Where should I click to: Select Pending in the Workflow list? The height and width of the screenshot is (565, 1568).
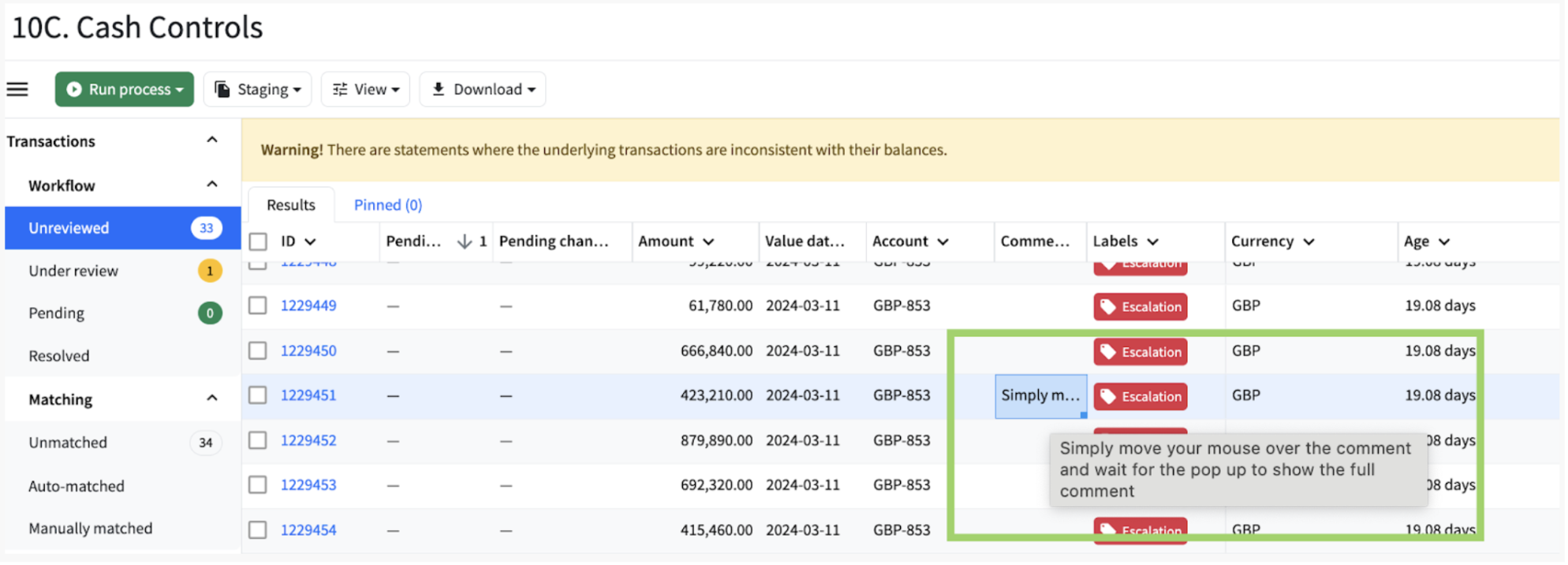click(123, 313)
